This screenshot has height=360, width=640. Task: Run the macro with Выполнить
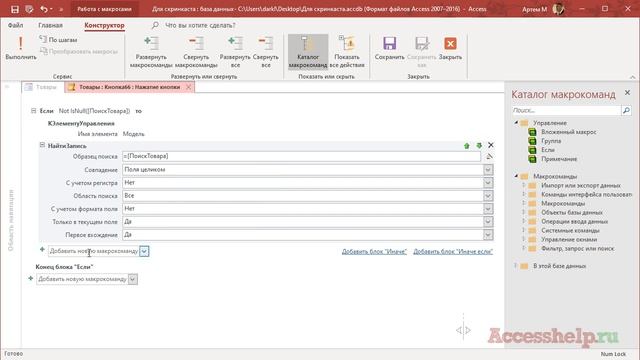20,48
